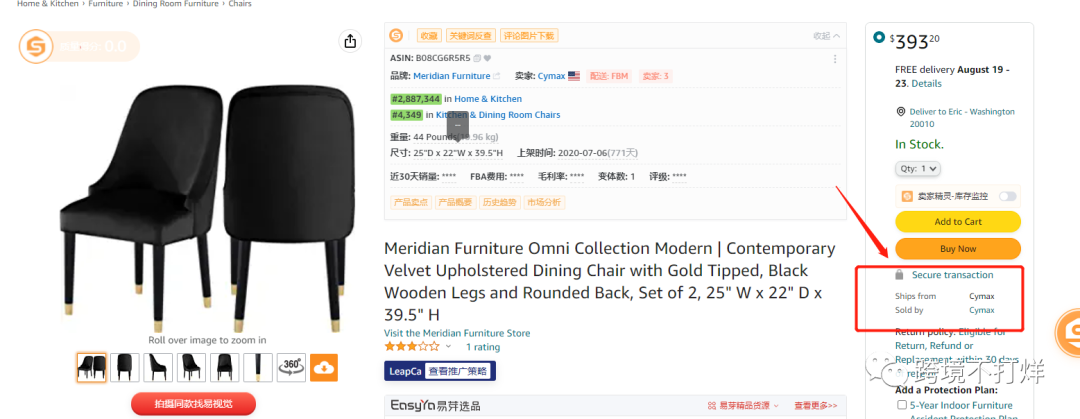Click the orange SellerSprite logo in panel header
1080x419 pixels.
pos(395,35)
